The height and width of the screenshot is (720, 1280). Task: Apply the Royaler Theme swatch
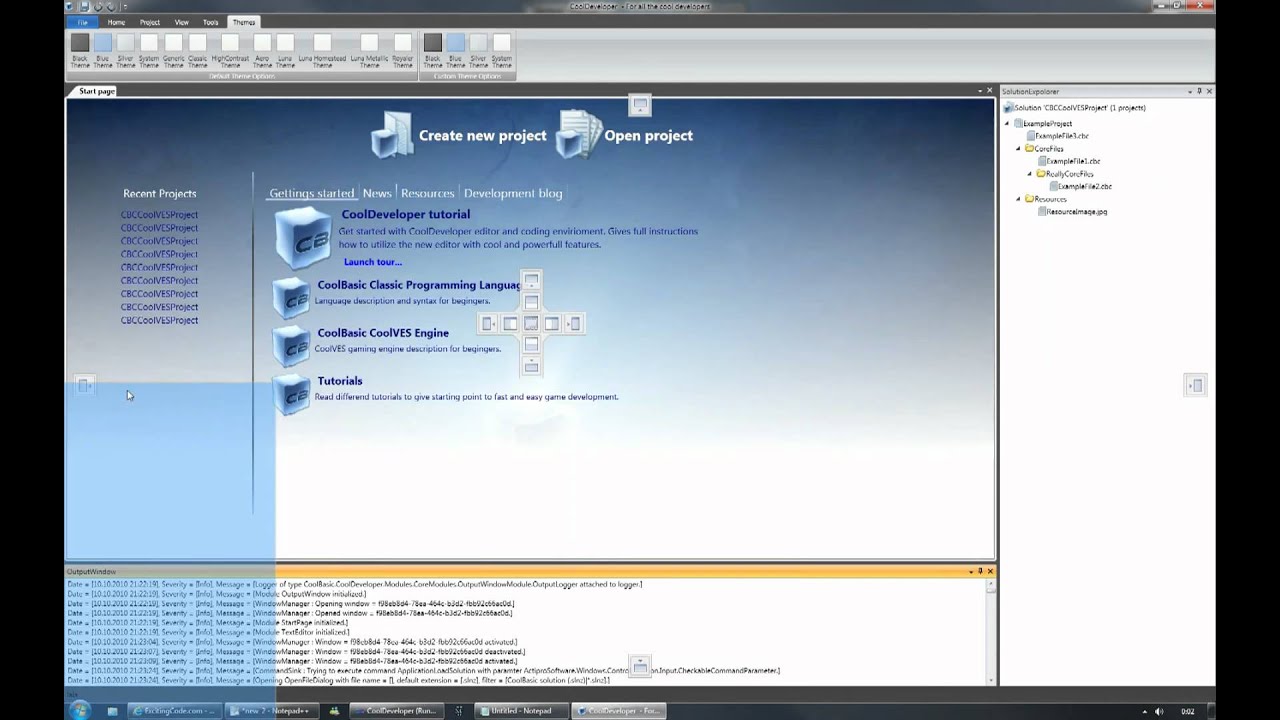point(402,43)
